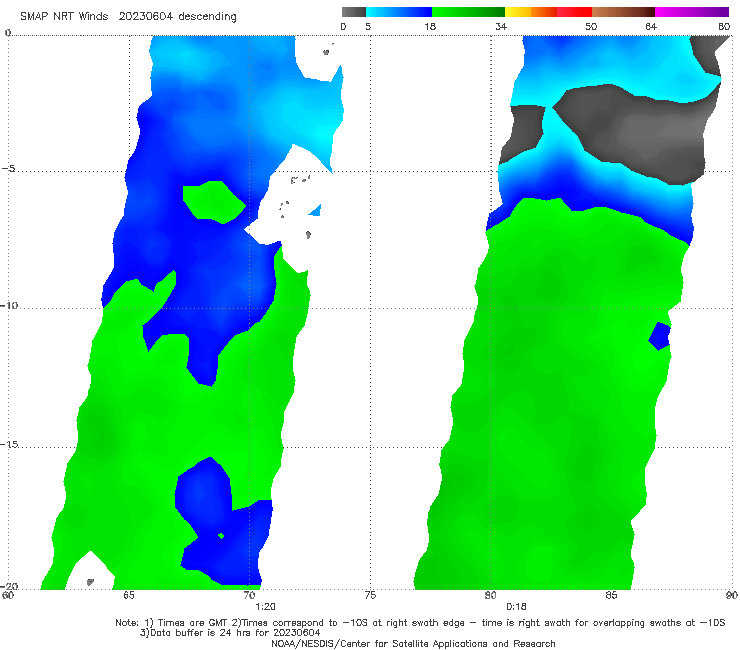Click the '1:20' swath time label
Screen dimensions: 740x650
coord(265,607)
